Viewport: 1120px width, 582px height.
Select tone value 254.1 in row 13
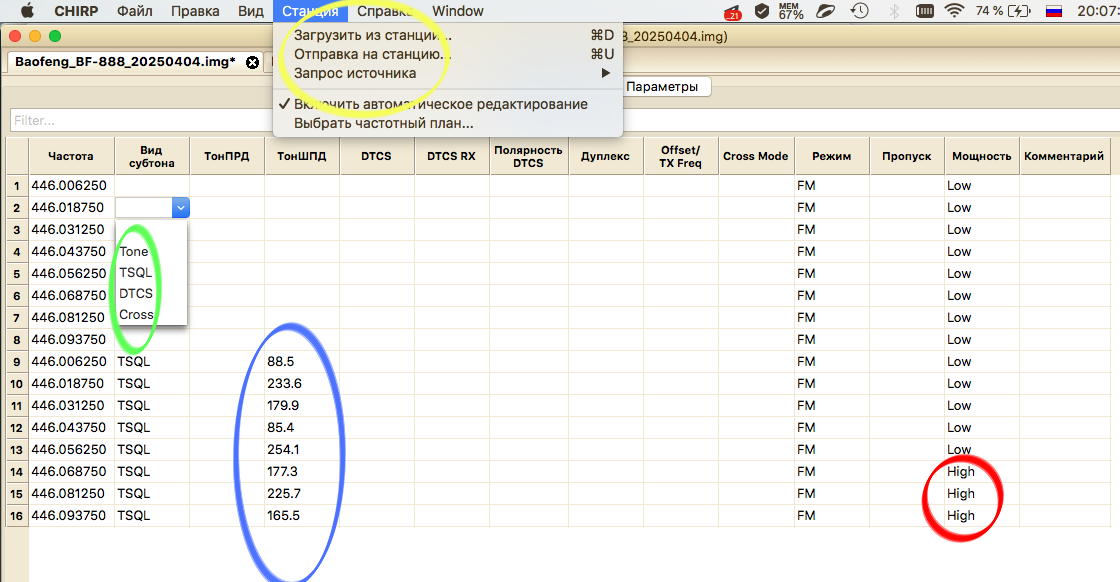coord(301,450)
